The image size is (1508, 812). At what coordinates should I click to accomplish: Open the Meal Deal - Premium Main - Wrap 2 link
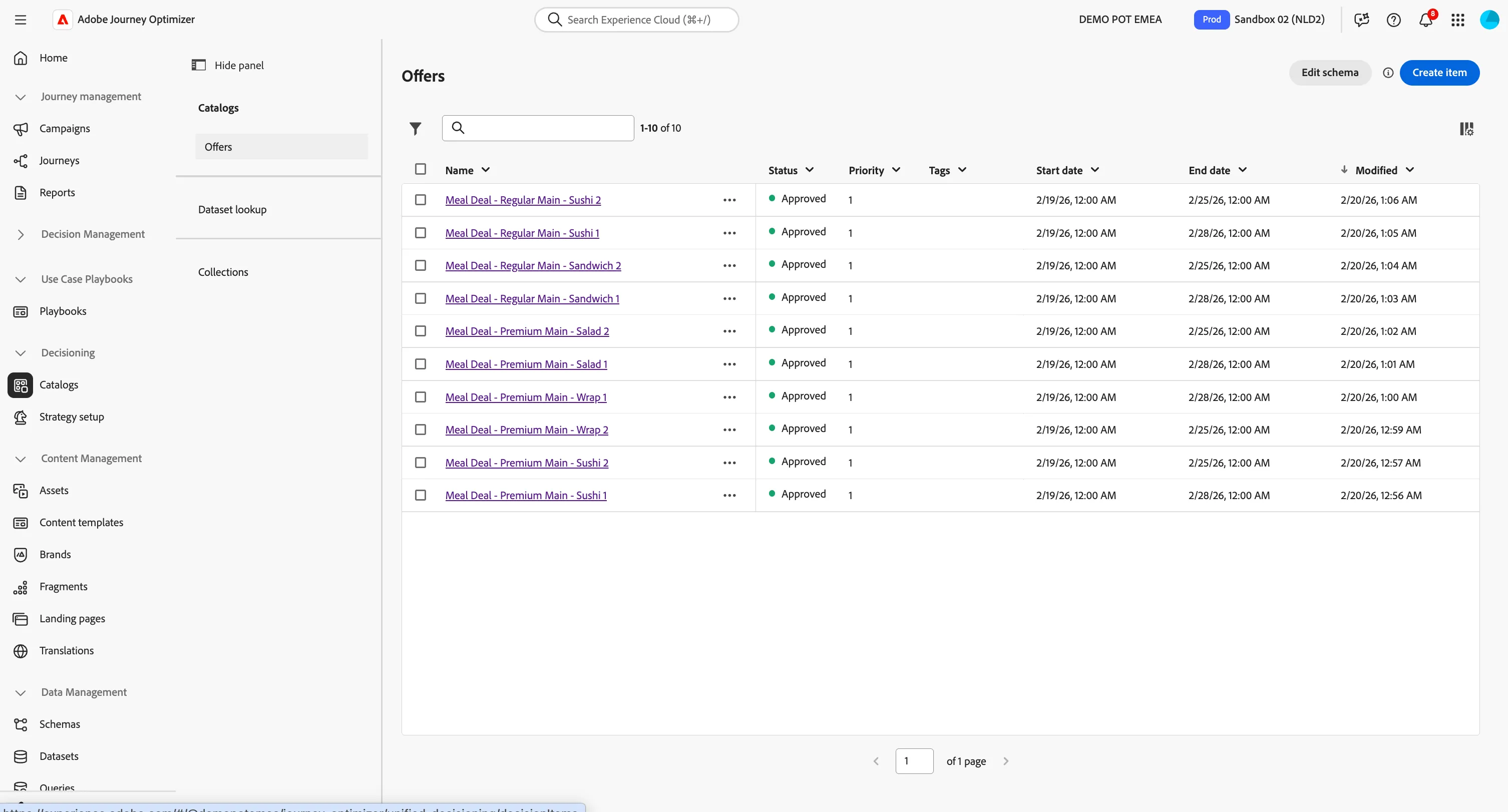pyautogui.click(x=526, y=430)
